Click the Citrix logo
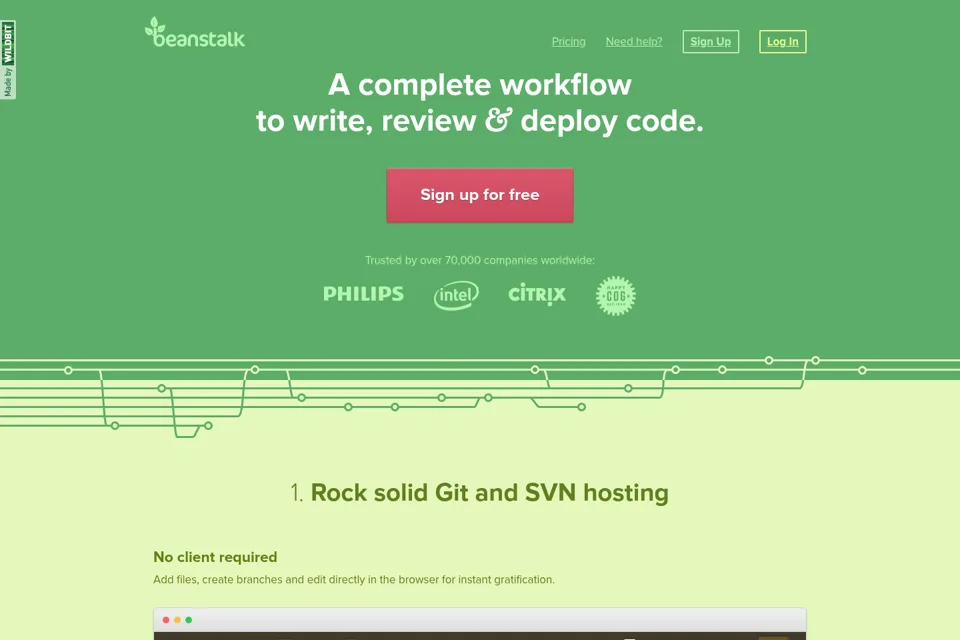960x640 pixels. tap(537, 294)
